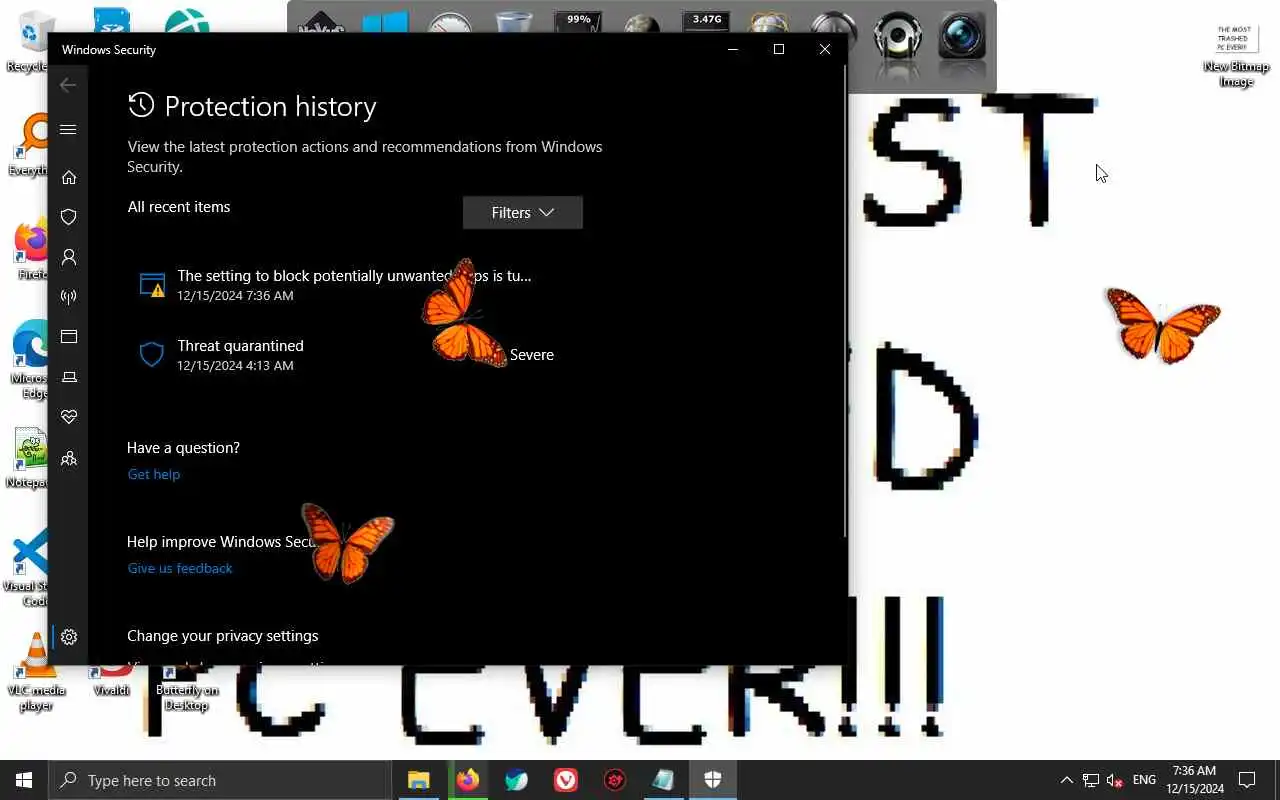1280x800 pixels.
Task: Select the 12/15/2024 4:13 AM timestamp
Action: (235, 366)
